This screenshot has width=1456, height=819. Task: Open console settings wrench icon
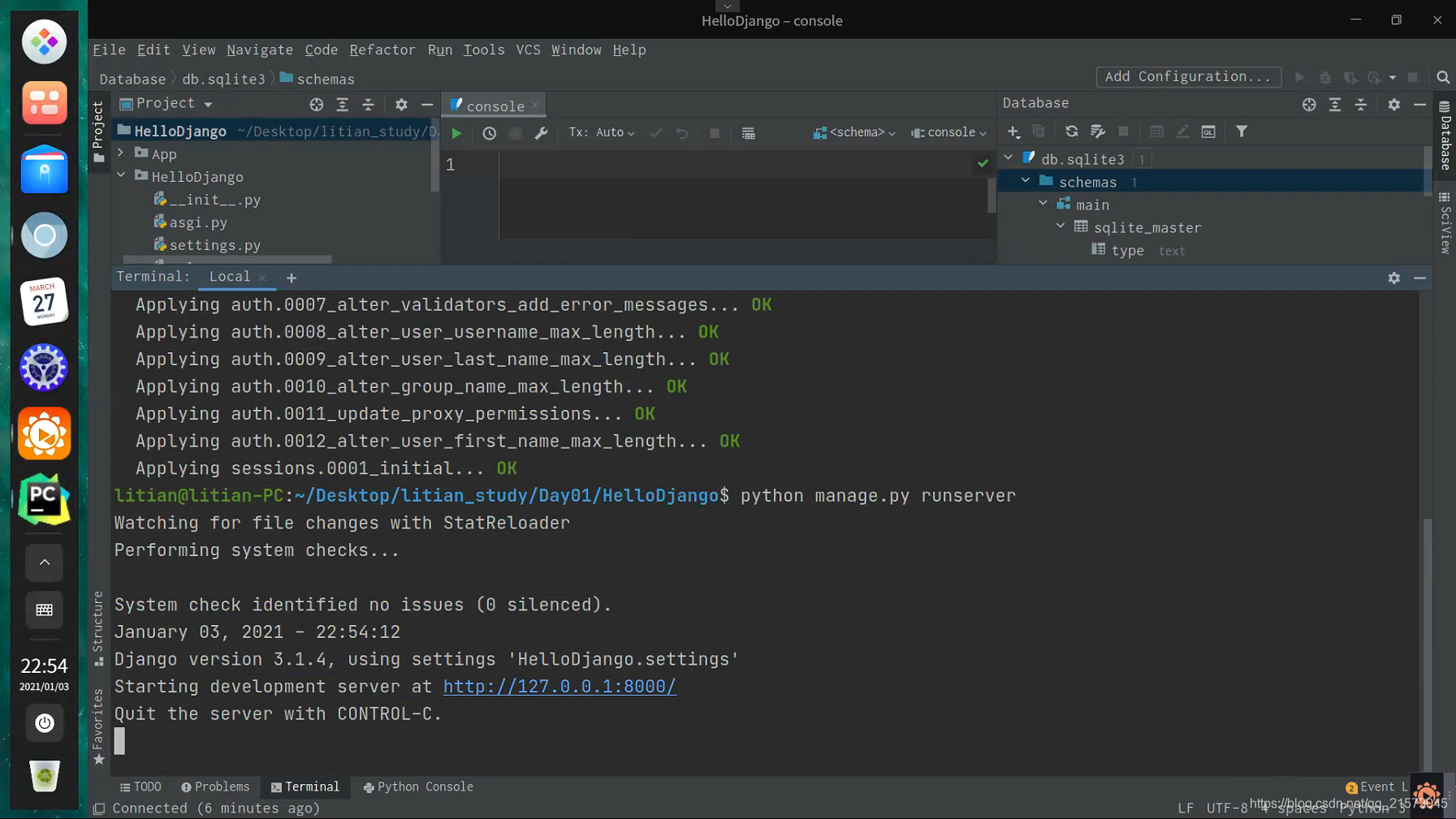[541, 133]
